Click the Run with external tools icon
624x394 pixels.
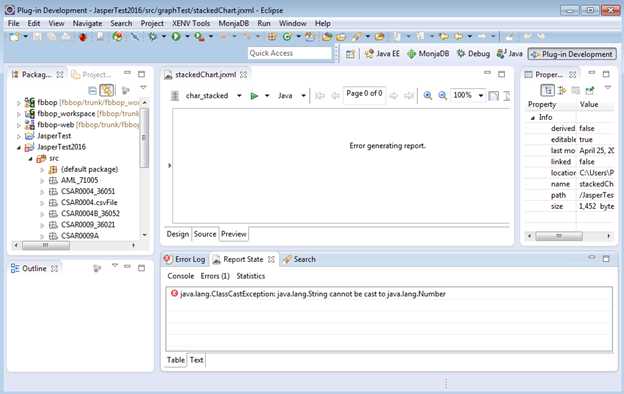click(199, 37)
